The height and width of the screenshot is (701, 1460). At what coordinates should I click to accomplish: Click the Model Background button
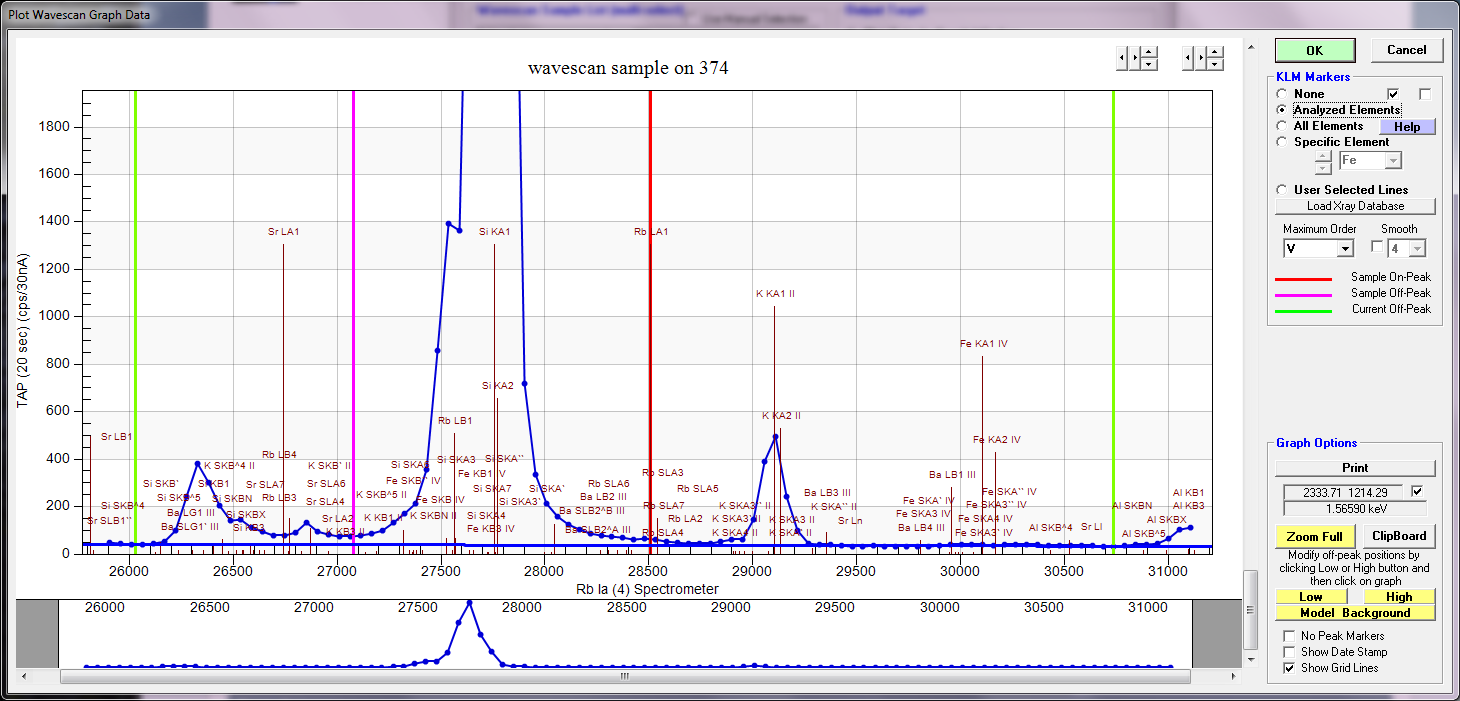1355,613
